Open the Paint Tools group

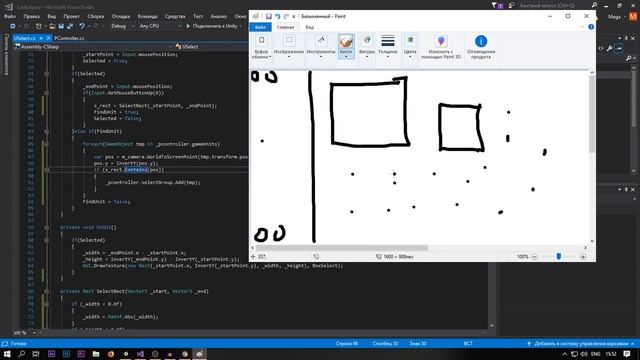321,47
